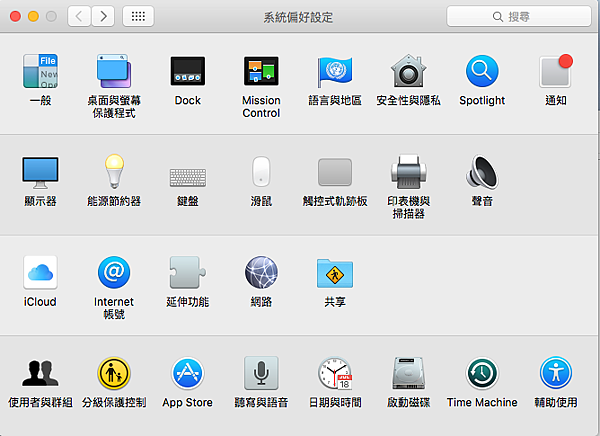Close the 系統偏好設定 window
The height and width of the screenshot is (436, 600).
coord(15,16)
